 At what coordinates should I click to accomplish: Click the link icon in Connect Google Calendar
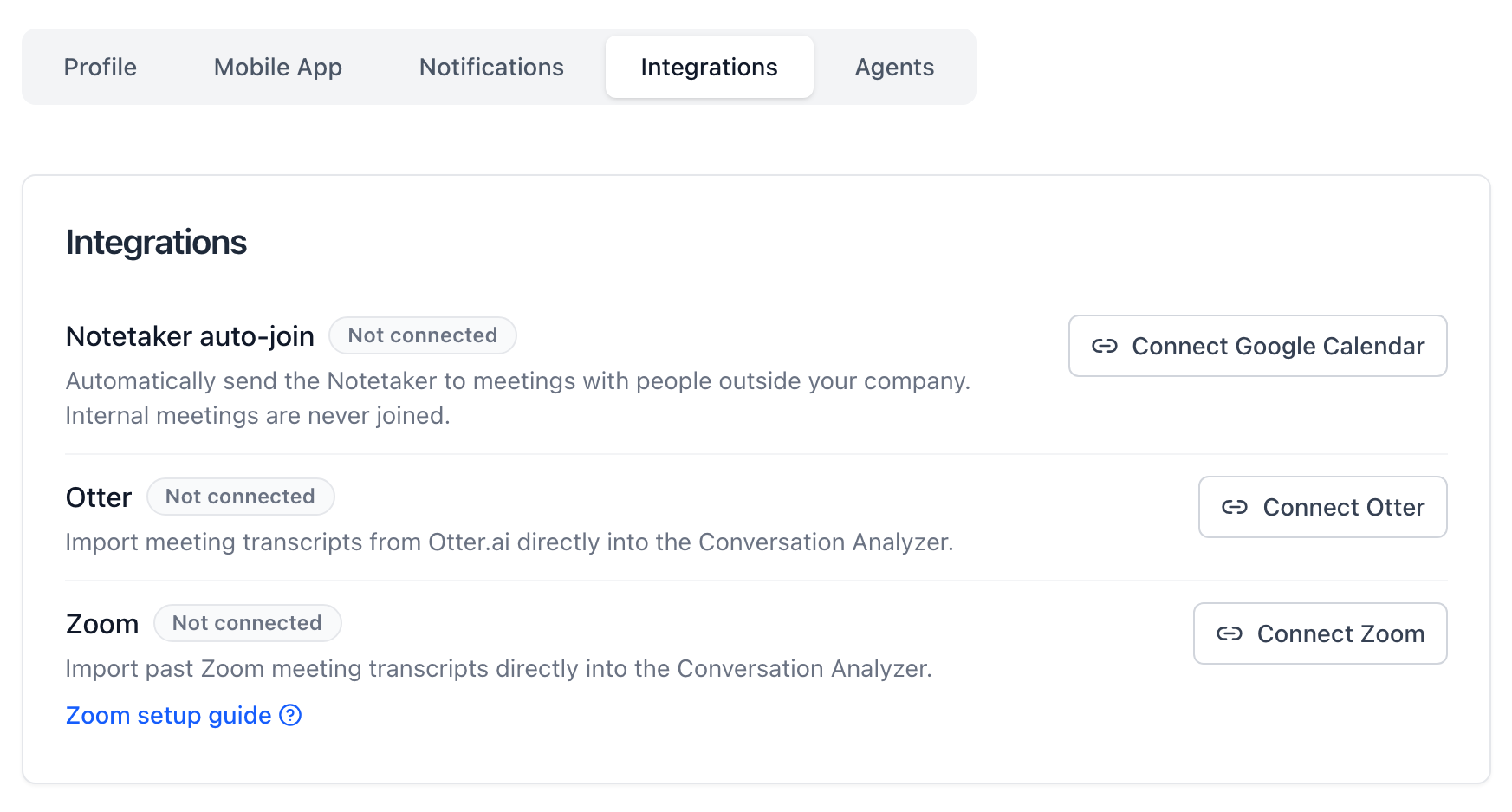(1105, 346)
